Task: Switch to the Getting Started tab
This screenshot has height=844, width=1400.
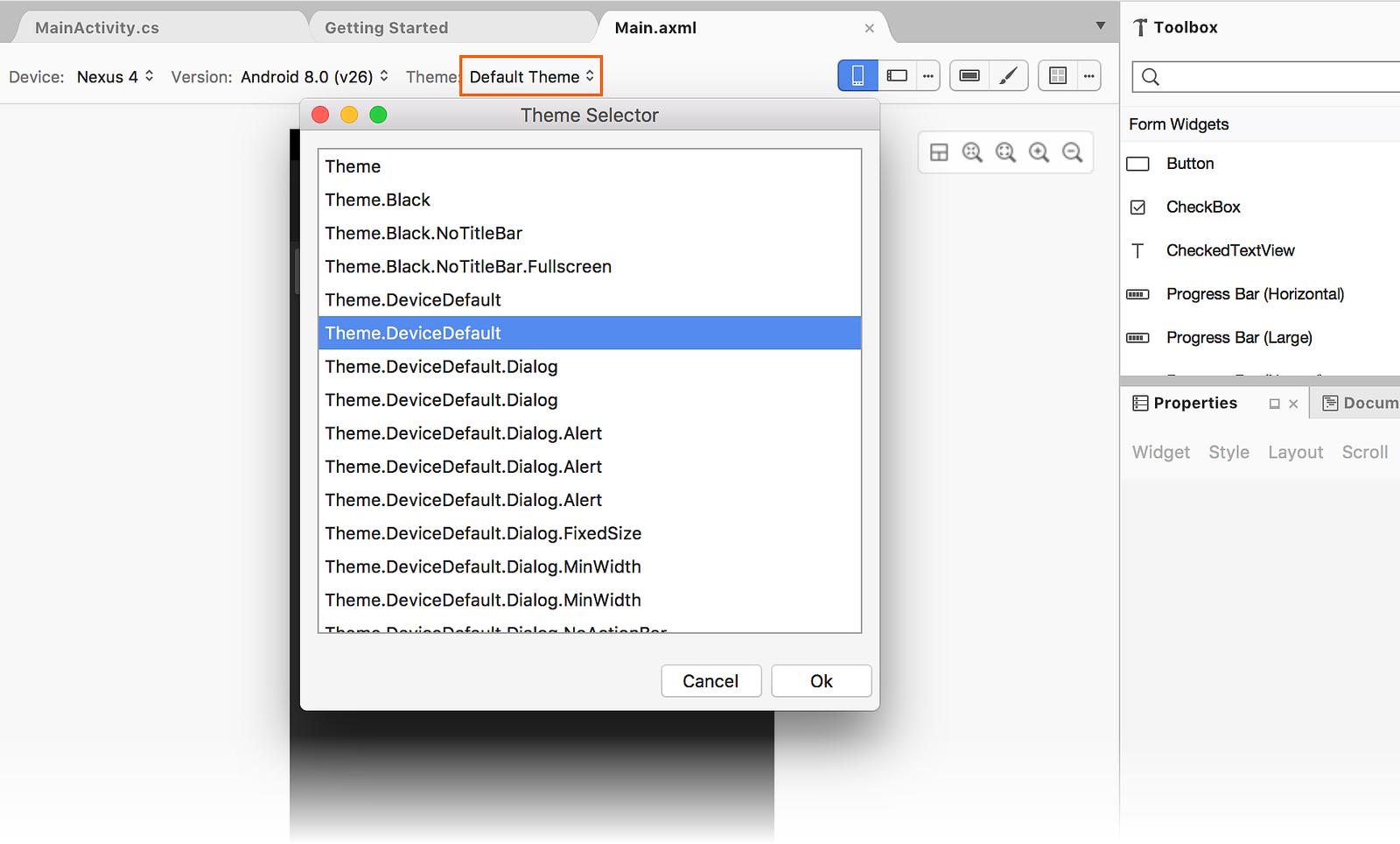Action: 386,28
